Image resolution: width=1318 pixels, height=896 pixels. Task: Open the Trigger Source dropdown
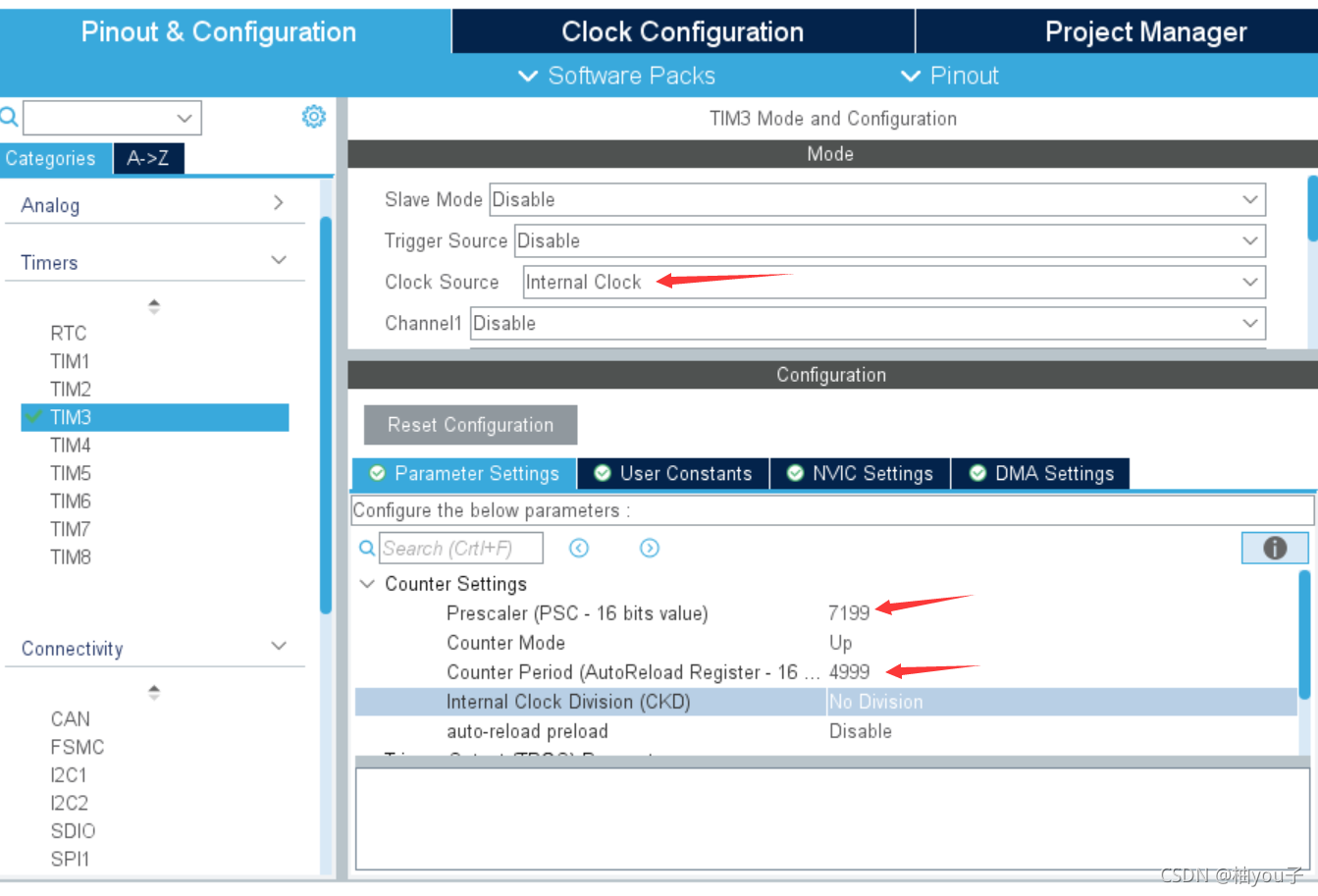click(890, 240)
